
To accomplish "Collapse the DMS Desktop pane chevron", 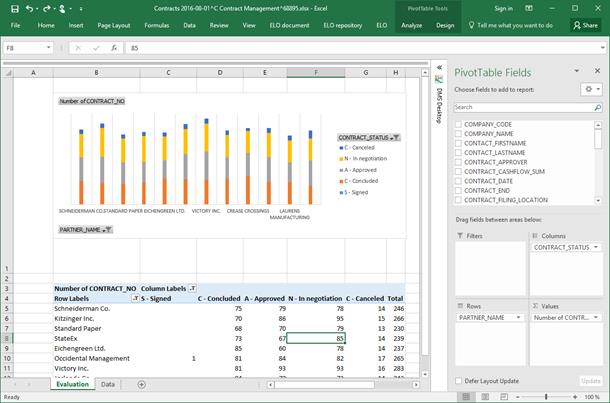I will click(439, 67).
